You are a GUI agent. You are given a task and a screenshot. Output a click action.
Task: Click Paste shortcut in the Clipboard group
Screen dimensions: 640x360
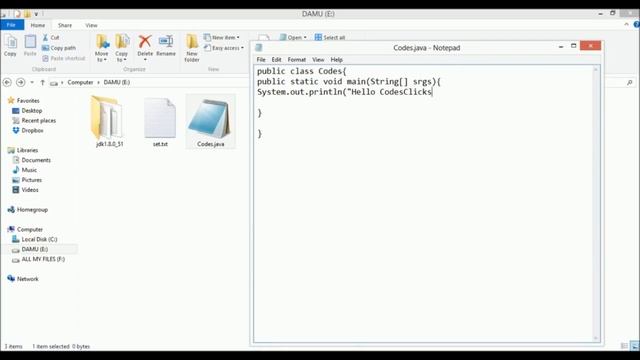pos(63,58)
